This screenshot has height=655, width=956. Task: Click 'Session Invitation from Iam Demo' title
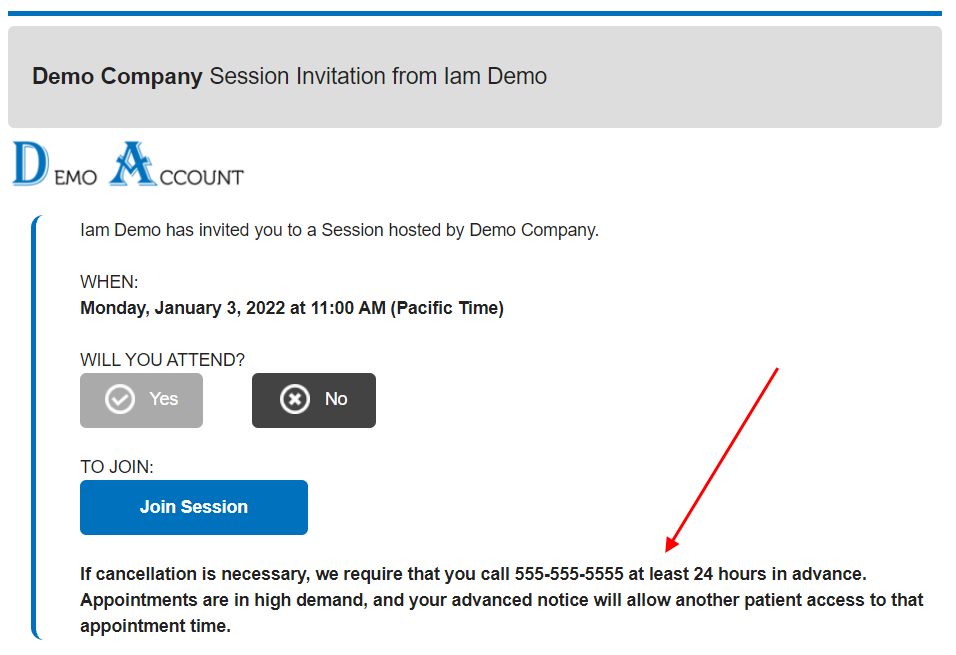378,76
